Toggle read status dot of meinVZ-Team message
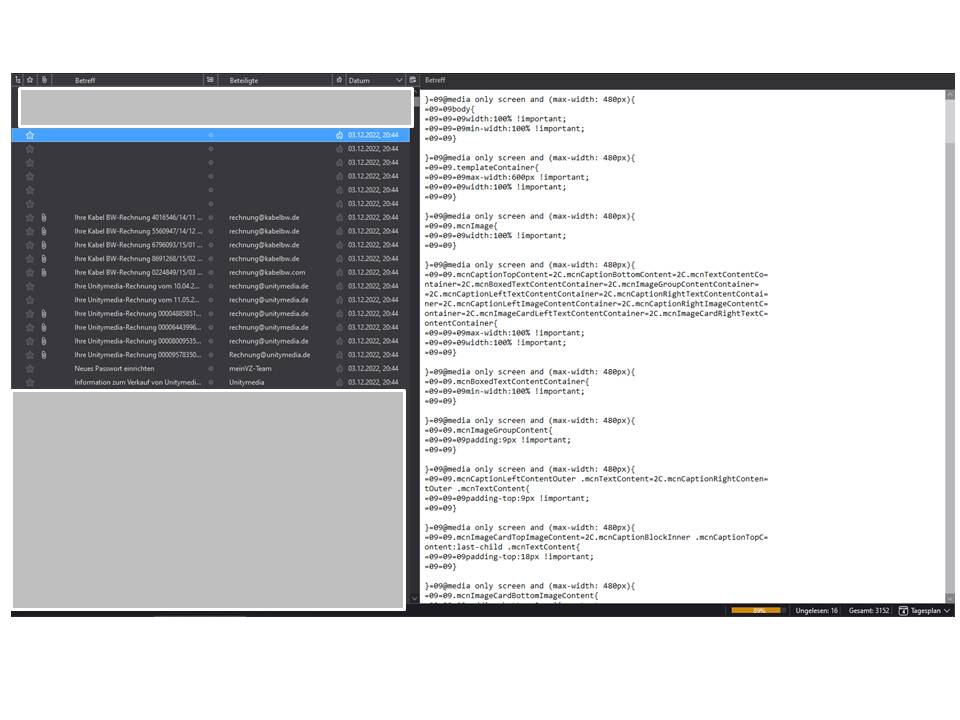The width and height of the screenshot is (960, 720). (211, 369)
